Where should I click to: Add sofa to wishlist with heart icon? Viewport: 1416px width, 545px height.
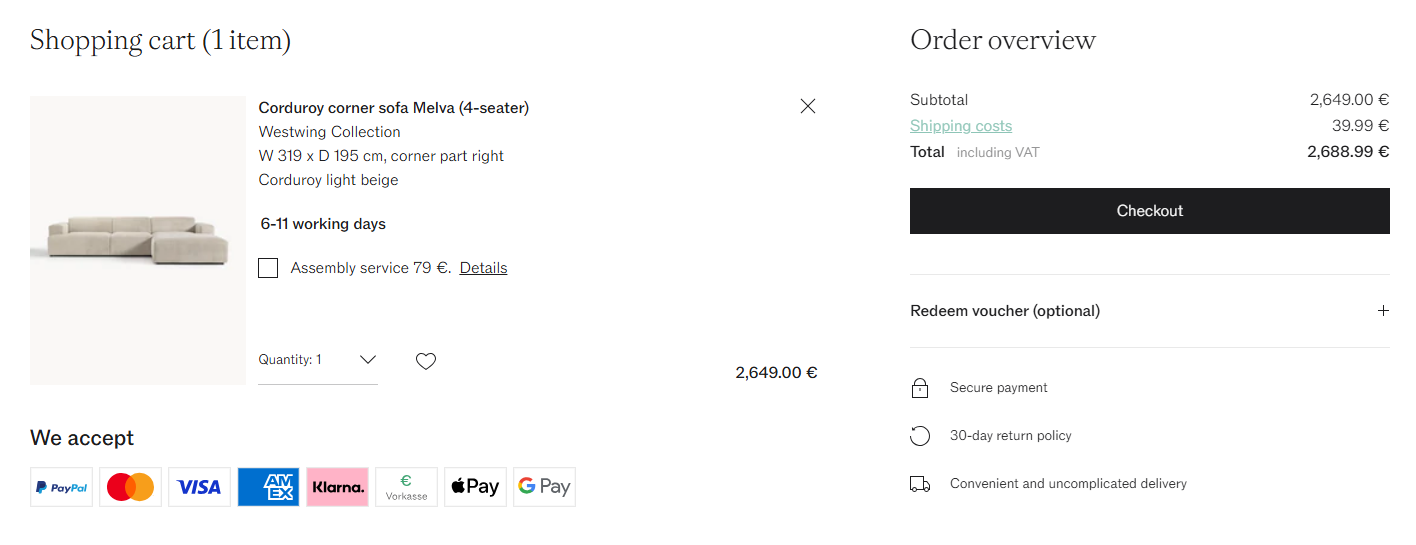click(426, 361)
